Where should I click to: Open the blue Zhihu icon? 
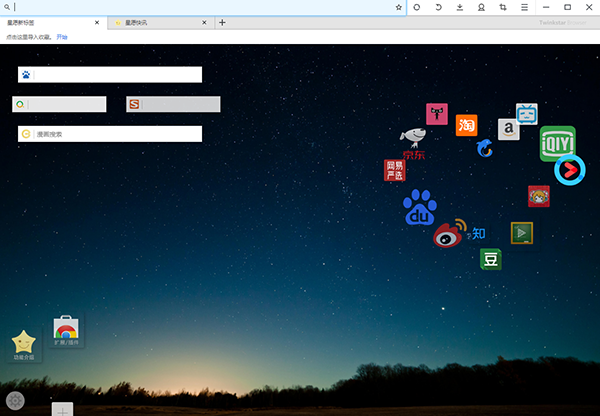point(477,233)
